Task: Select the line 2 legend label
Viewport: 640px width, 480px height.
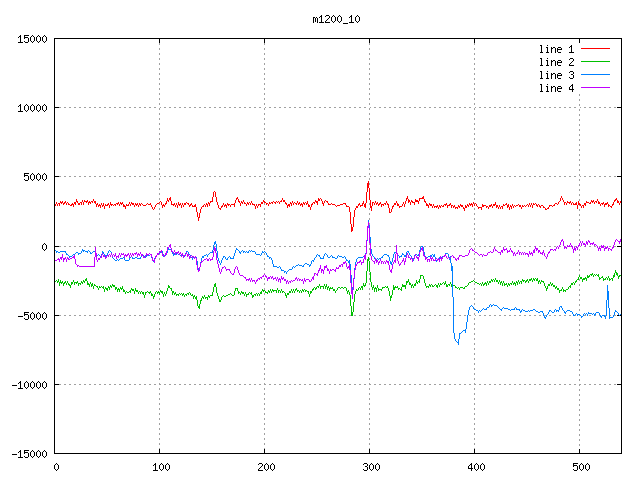Action: (x=556, y=62)
